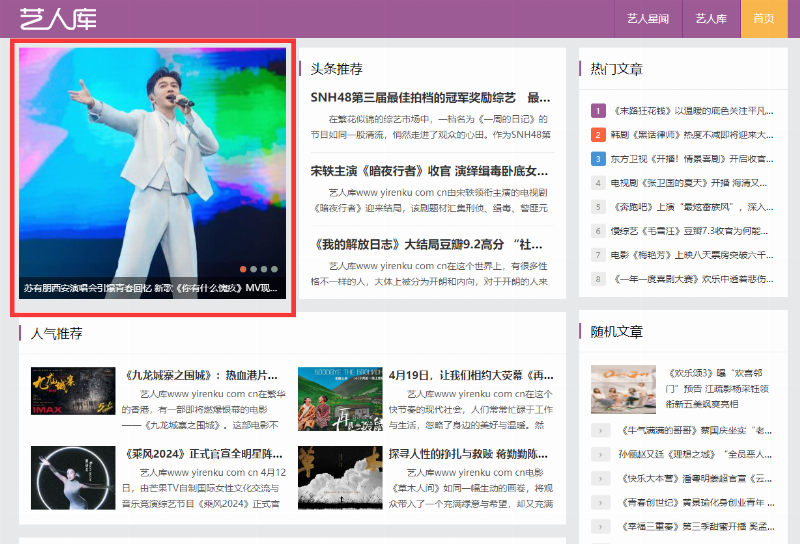Open hot article rank 3 东方卫视《开播!情景喜剧》
Screen dimensions: 800x544
[692, 159]
